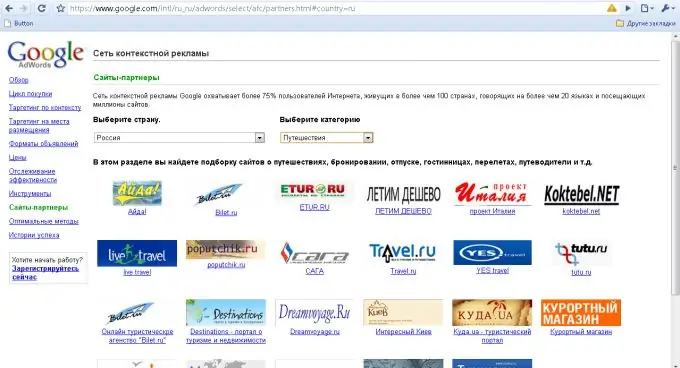Bookmark page using the star icon

[x=61, y=8]
